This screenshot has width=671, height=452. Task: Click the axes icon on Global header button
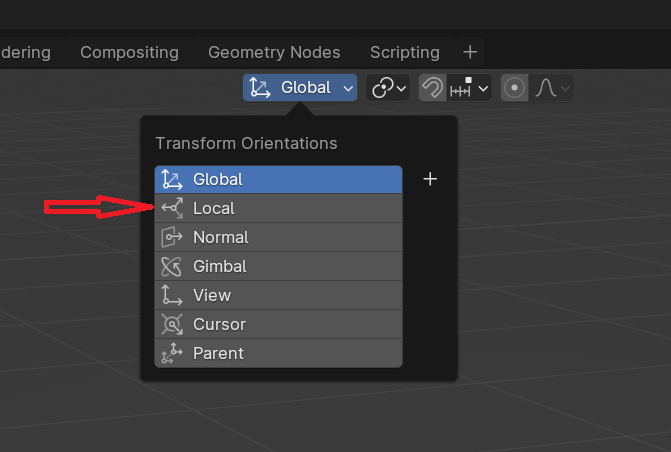tap(260, 88)
